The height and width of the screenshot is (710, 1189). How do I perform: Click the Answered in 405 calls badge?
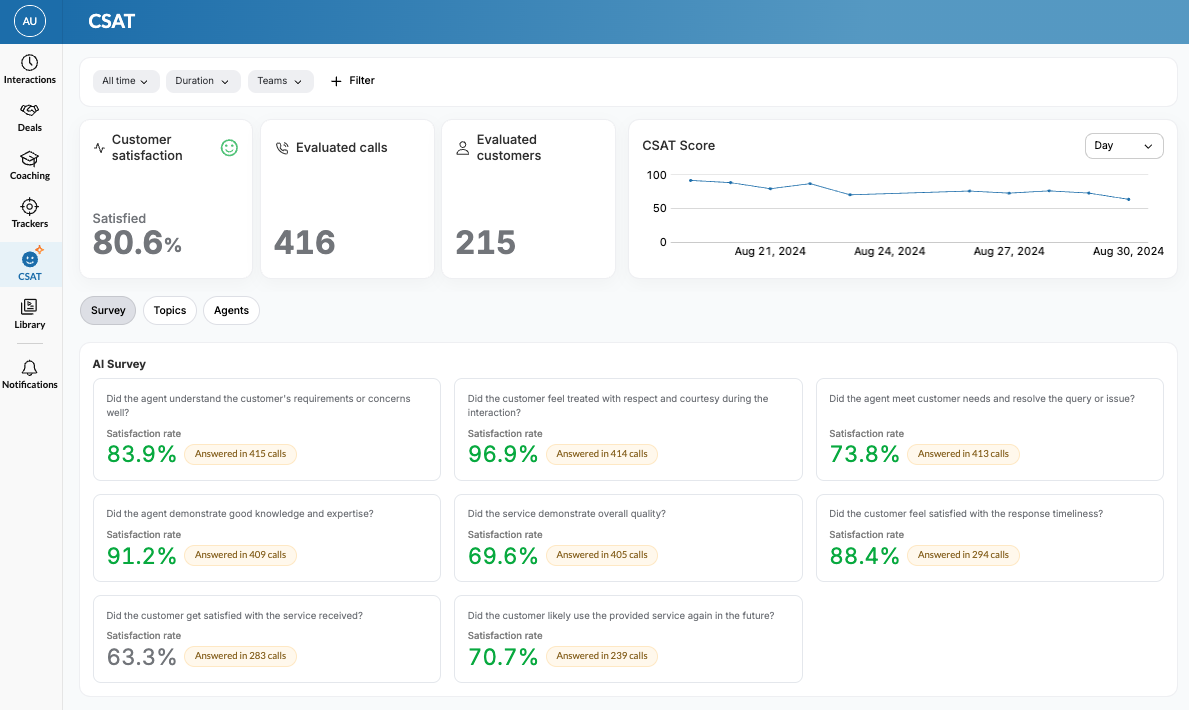tap(602, 555)
